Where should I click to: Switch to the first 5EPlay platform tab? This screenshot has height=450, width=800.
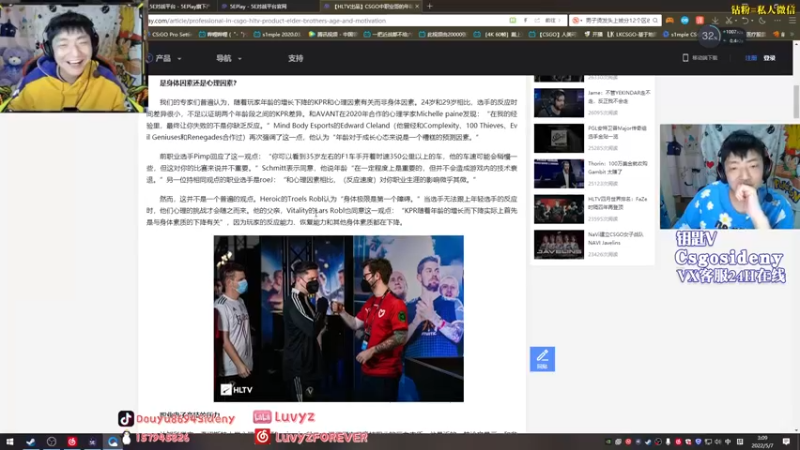pos(179,6)
